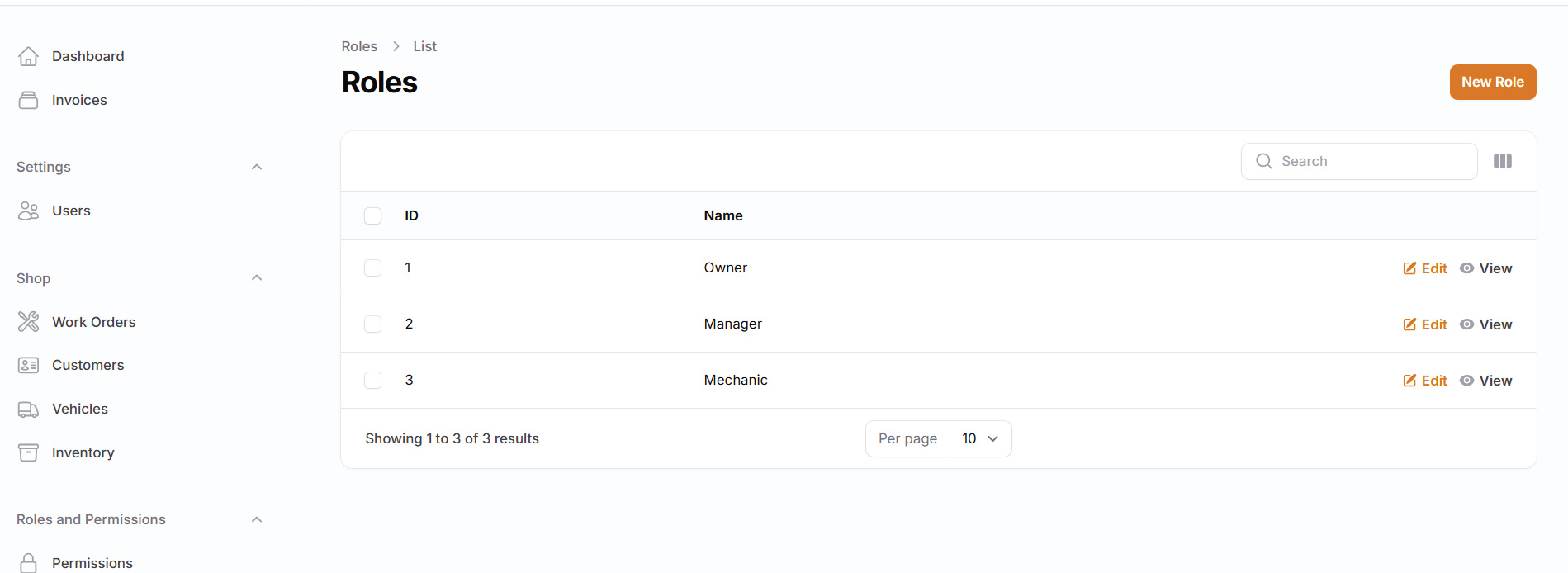Click the New Role button

(x=1492, y=82)
